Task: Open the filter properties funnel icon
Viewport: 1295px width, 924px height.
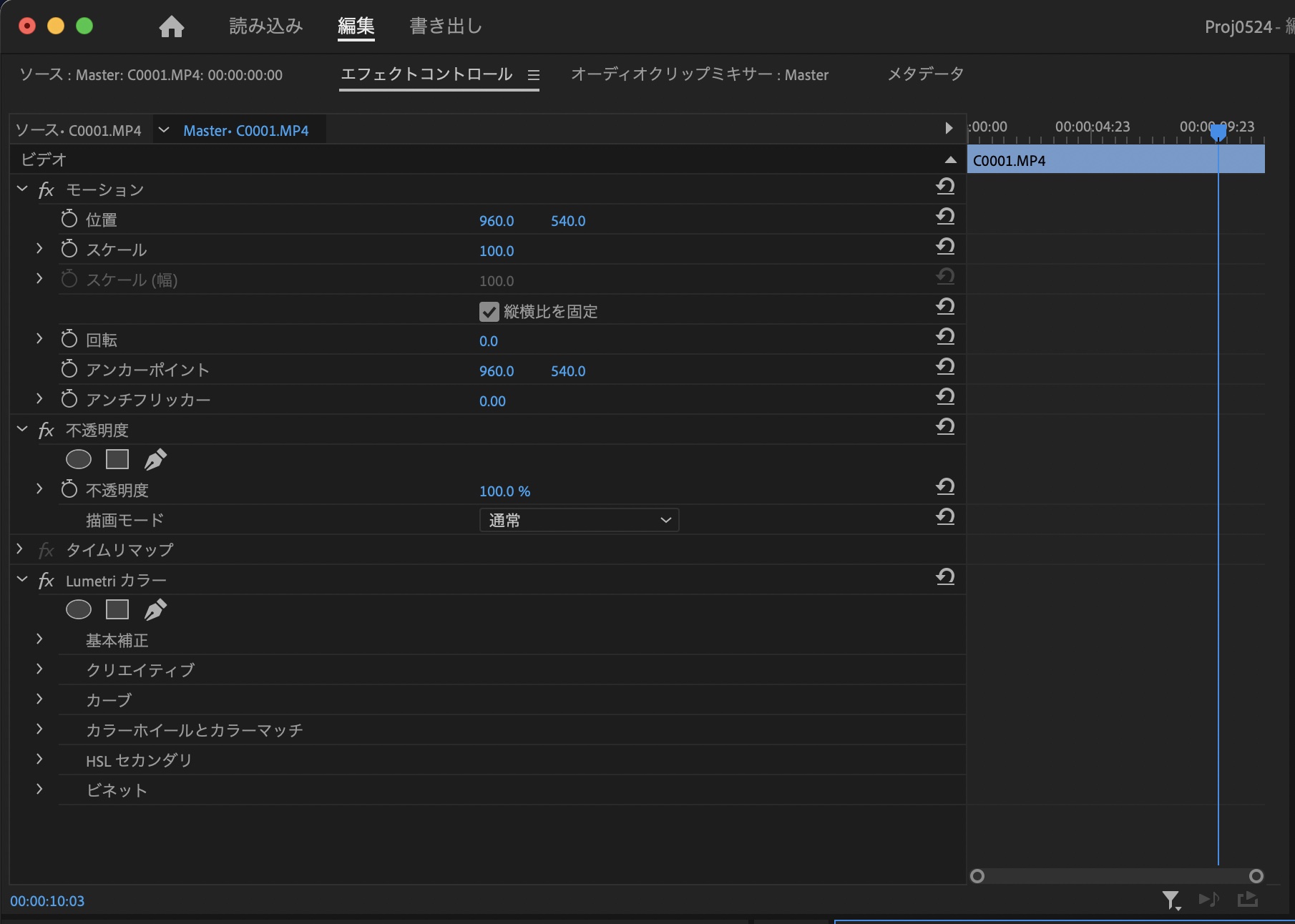Action: click(x=1171, y=900)
